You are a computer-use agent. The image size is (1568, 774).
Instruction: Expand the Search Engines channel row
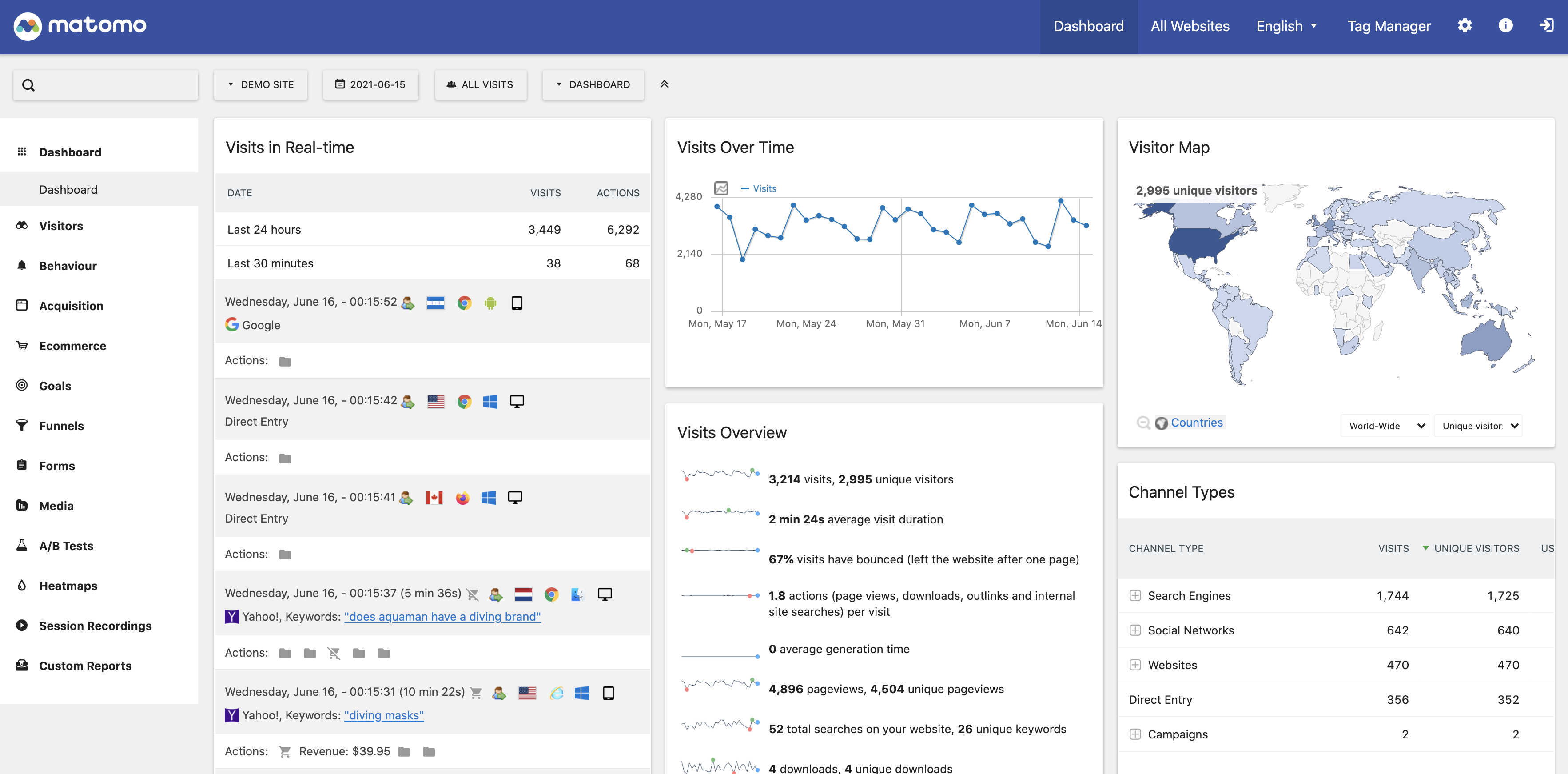[1135, 595]
